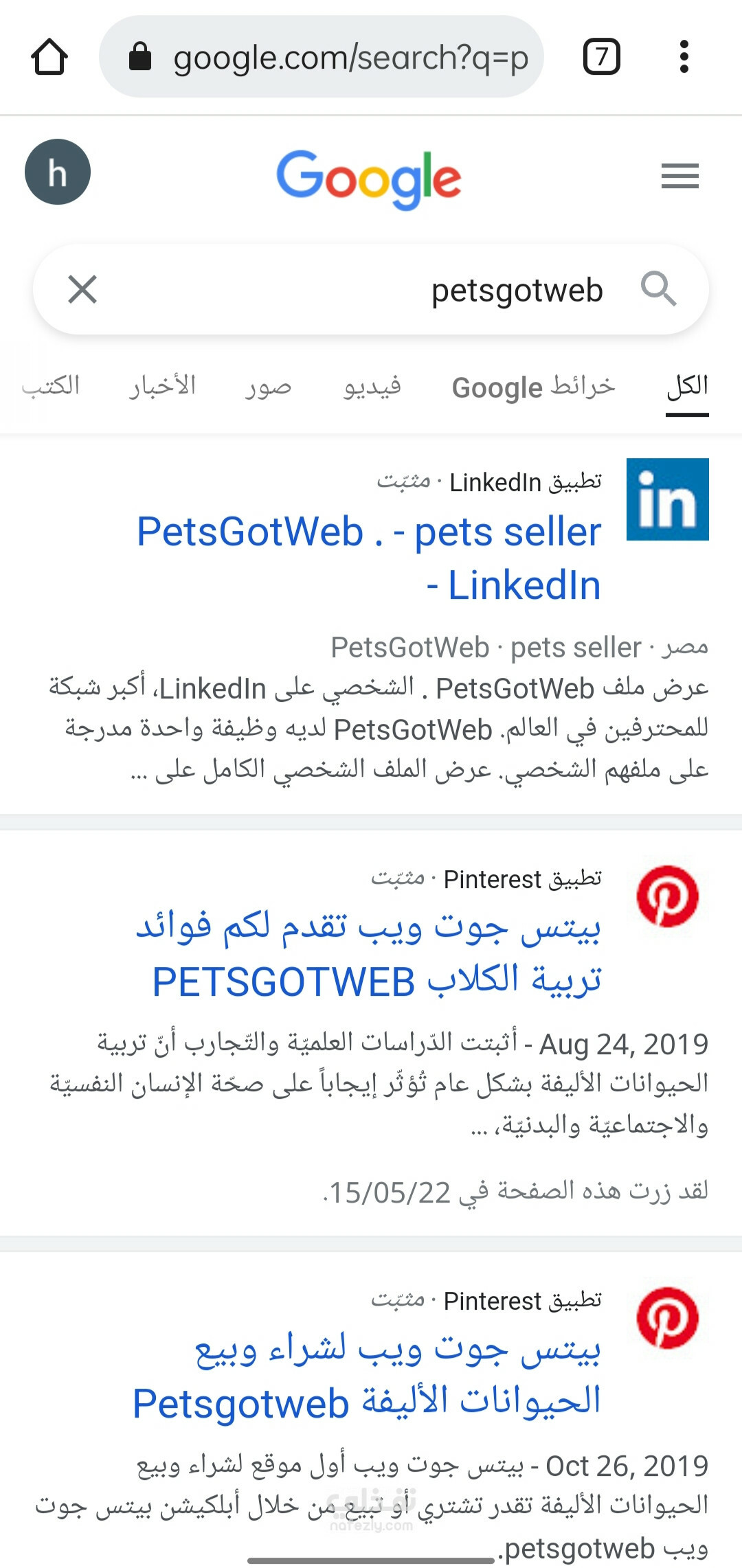Click the LinkedIn logo thumbnail
Image resolution: width=742 pixels, height=1568 pixels.
coord(668,499)
